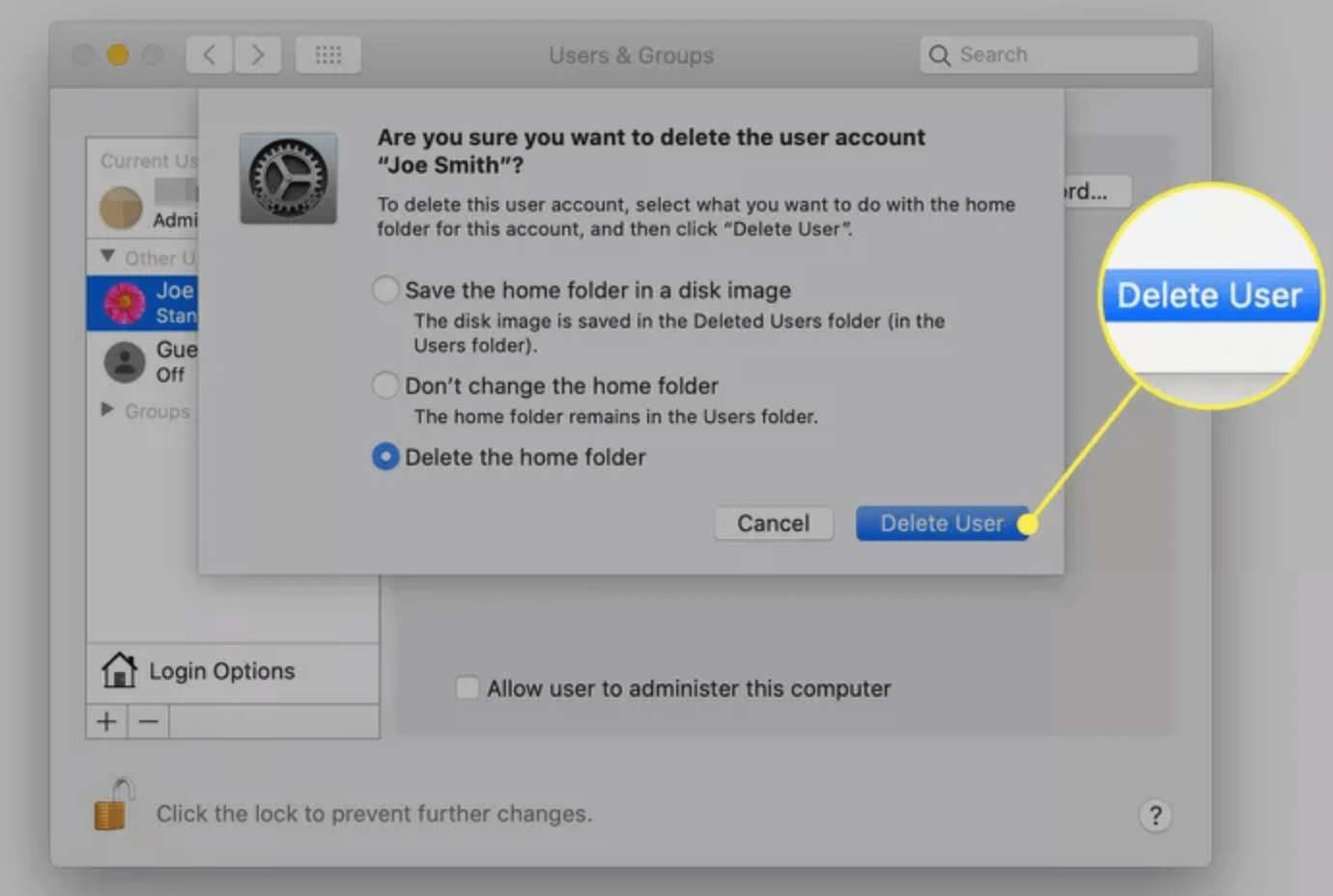
Task: Click the Delete User button
Action: (x=942, y=522)
